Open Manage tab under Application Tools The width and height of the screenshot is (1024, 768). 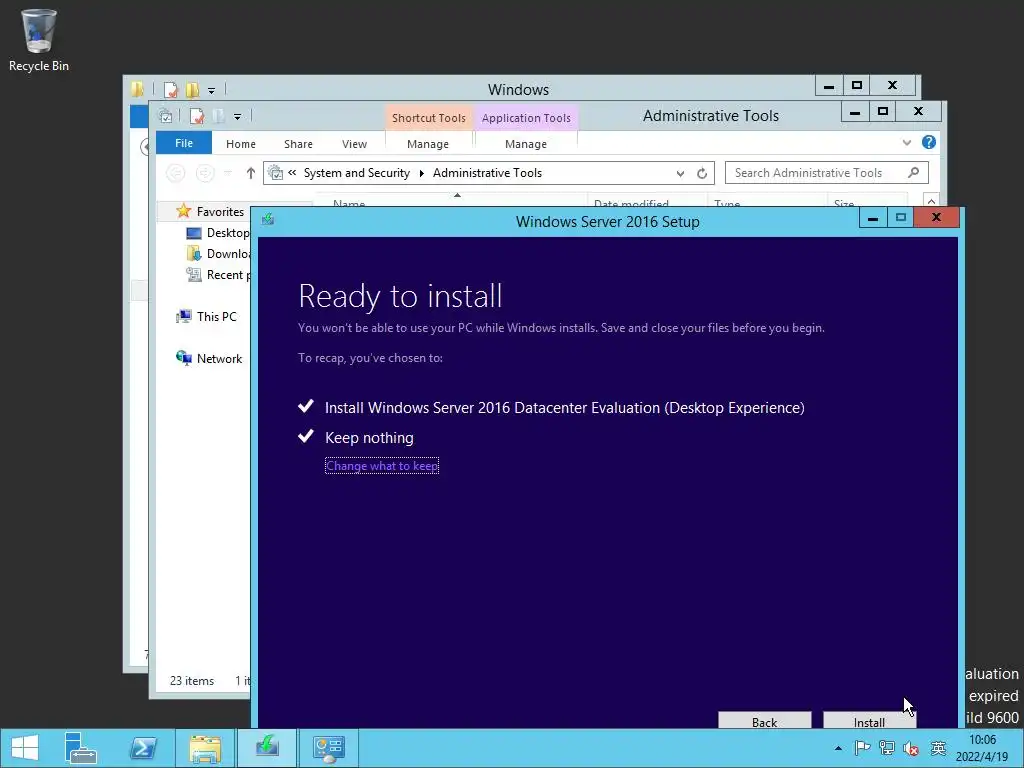(x=526, y=144)
